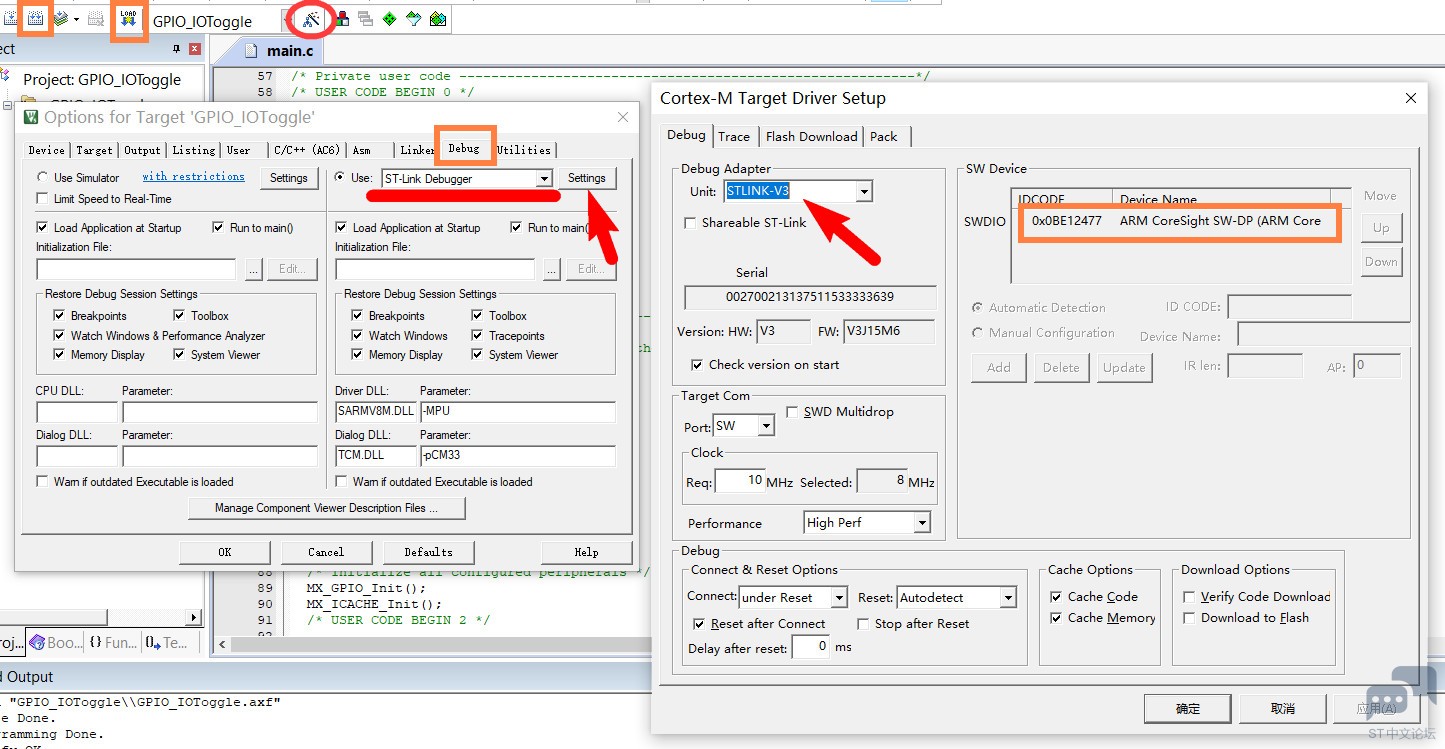This screenshot has width=1445, height=749.
Task: Select the main.c editor tab
Action: (279, 51)
